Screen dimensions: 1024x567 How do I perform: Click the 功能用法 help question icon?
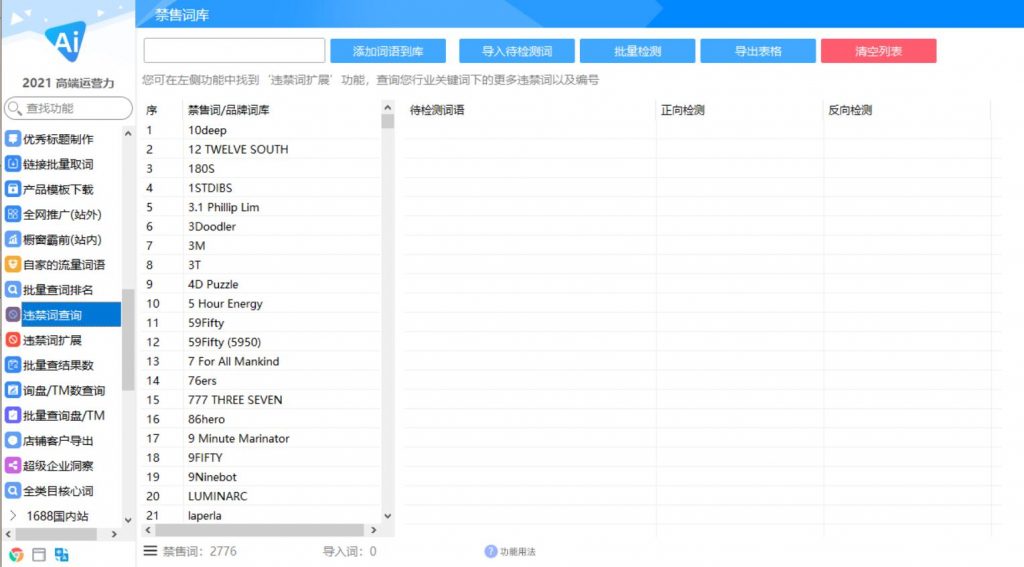(x=490, y=551)
